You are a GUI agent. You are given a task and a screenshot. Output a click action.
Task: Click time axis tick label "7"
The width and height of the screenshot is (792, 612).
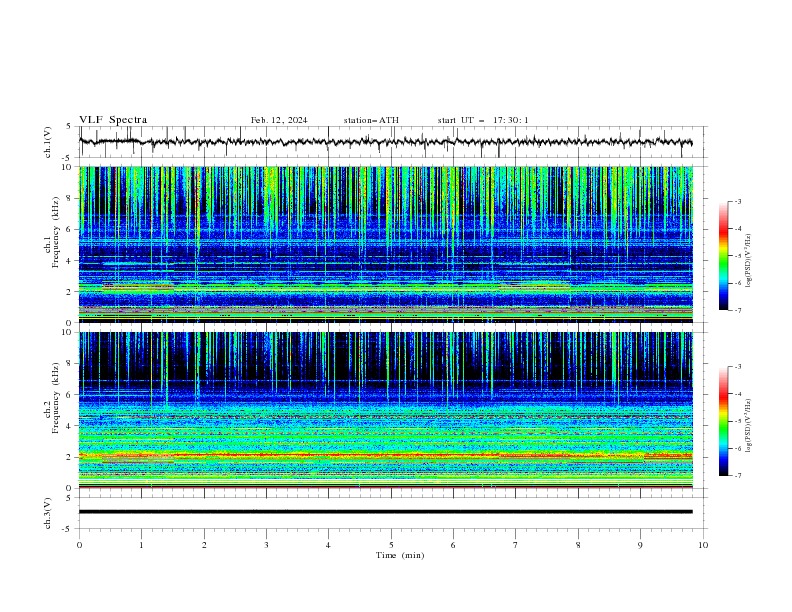[x=516, y=545]
